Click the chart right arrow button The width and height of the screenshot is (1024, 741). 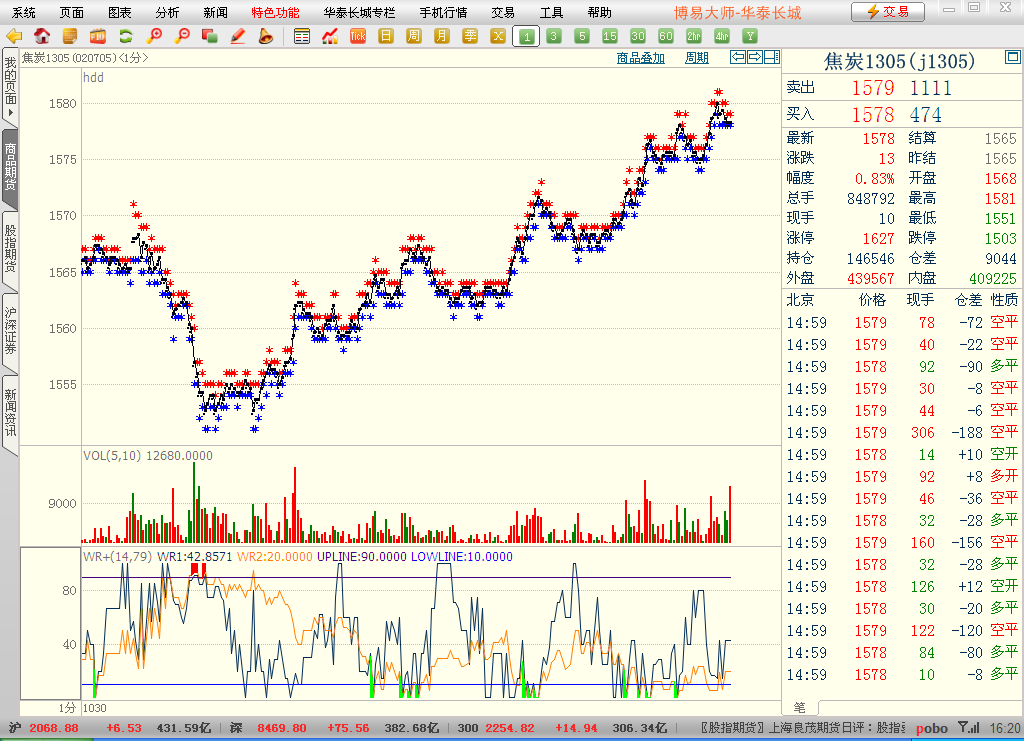click(x=755, y=57)
